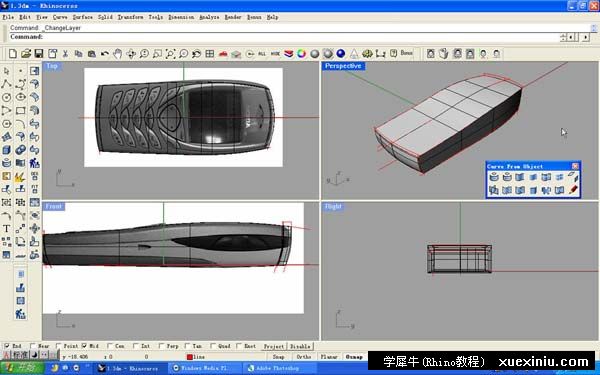Click the New file icon in toolbar
This screenshot has width=600, height=375.
coord(13,54)
